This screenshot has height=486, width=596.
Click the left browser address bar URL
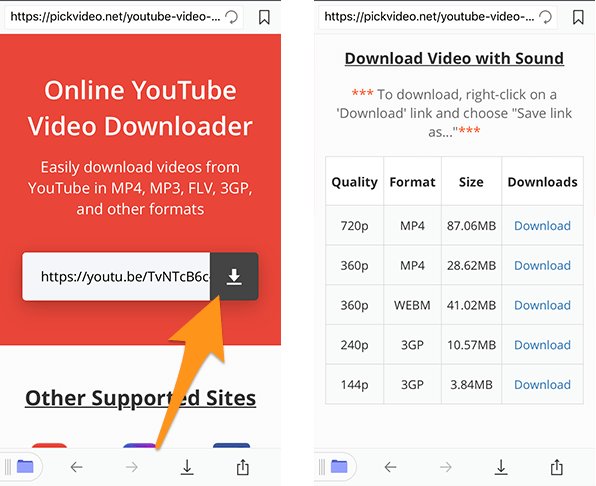tap(115, 17)
